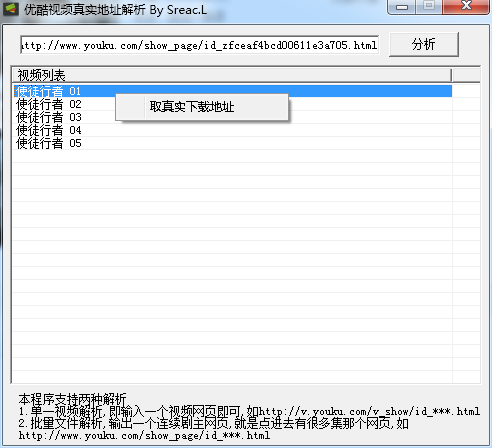Click empty area in video list
This screenshot has height=448, width=492.
point(232,267)
